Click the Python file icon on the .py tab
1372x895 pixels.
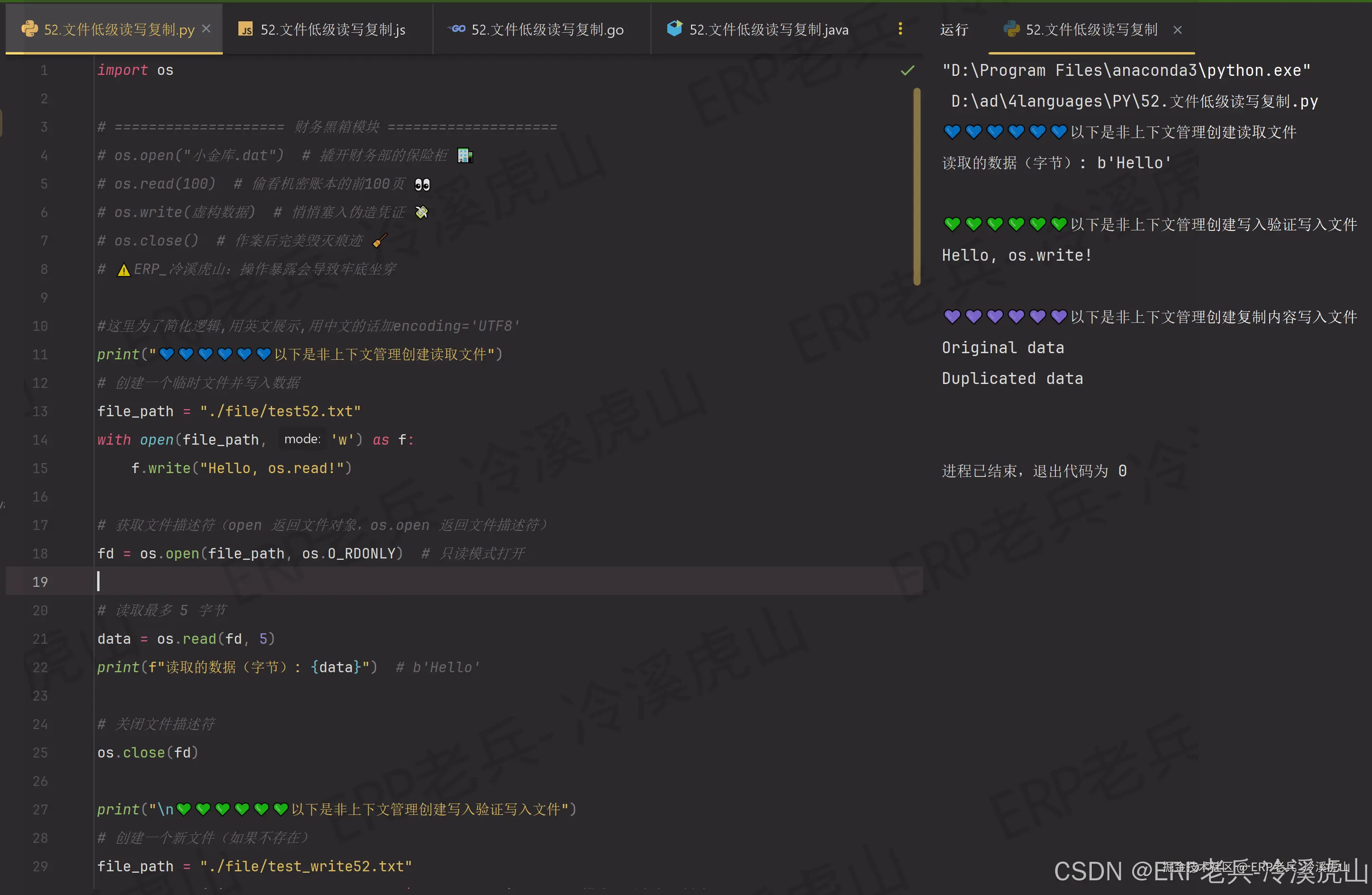29,29
